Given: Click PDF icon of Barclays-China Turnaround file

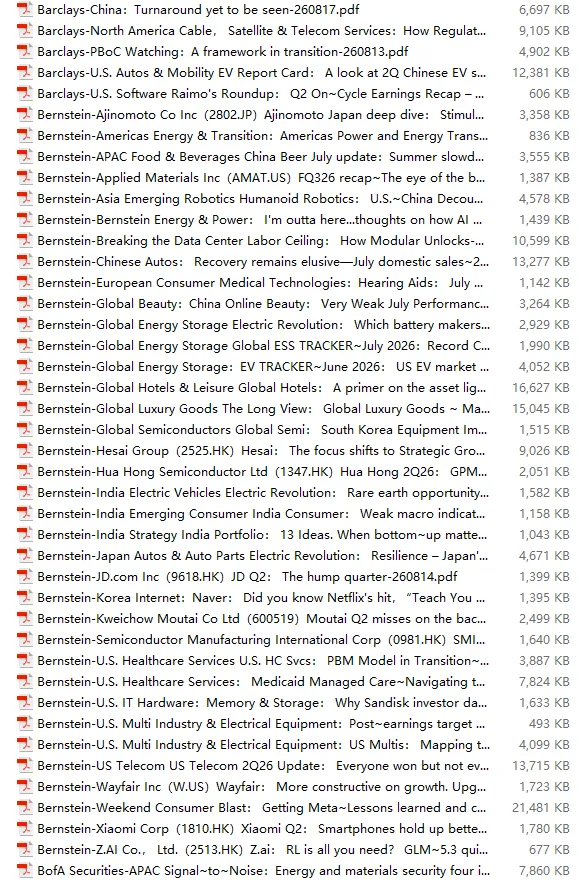Looking at the screenshot, I should (25, 10).
